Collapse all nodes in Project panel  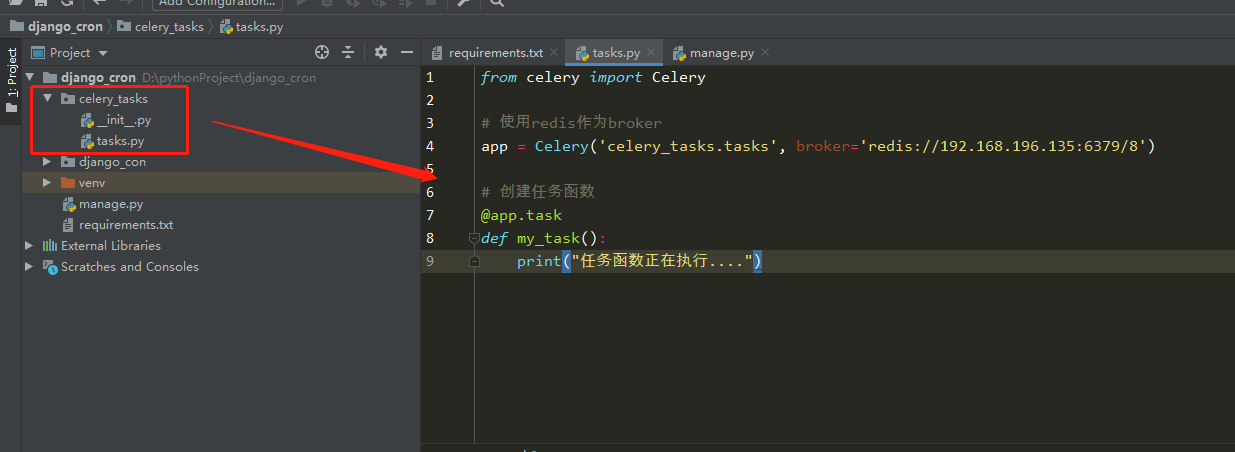click(x=348, y=52)
